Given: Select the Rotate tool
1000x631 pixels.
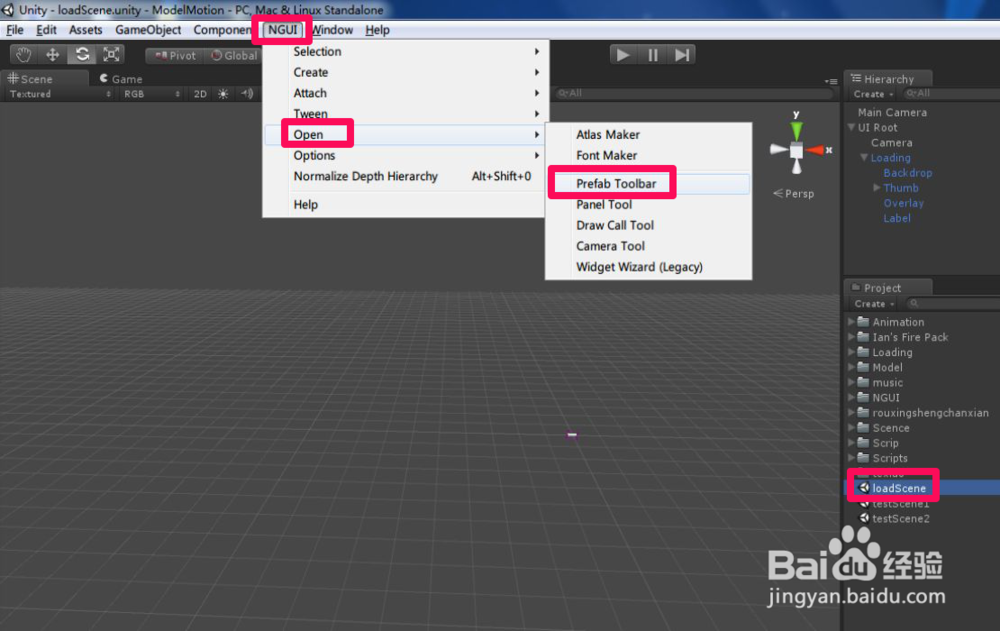Looking at the screenshot, I should coord(81,54).
